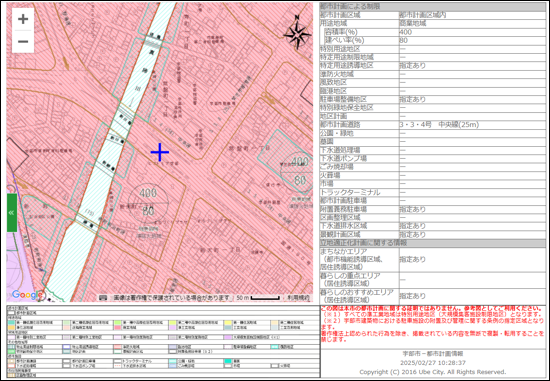The height and width of the screenshot is (381, 550).
Task: Click the Copyright Ube City footer text
Action: point(432,372)
